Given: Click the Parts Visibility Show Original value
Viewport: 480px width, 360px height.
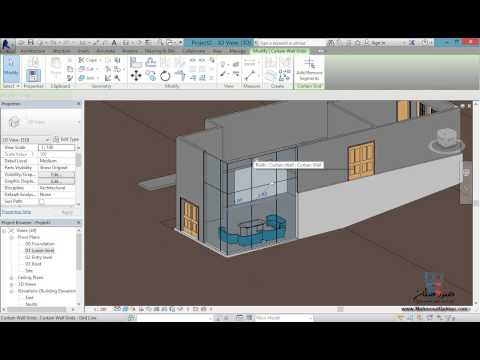Looking at the screenshot, I should 56,167.
